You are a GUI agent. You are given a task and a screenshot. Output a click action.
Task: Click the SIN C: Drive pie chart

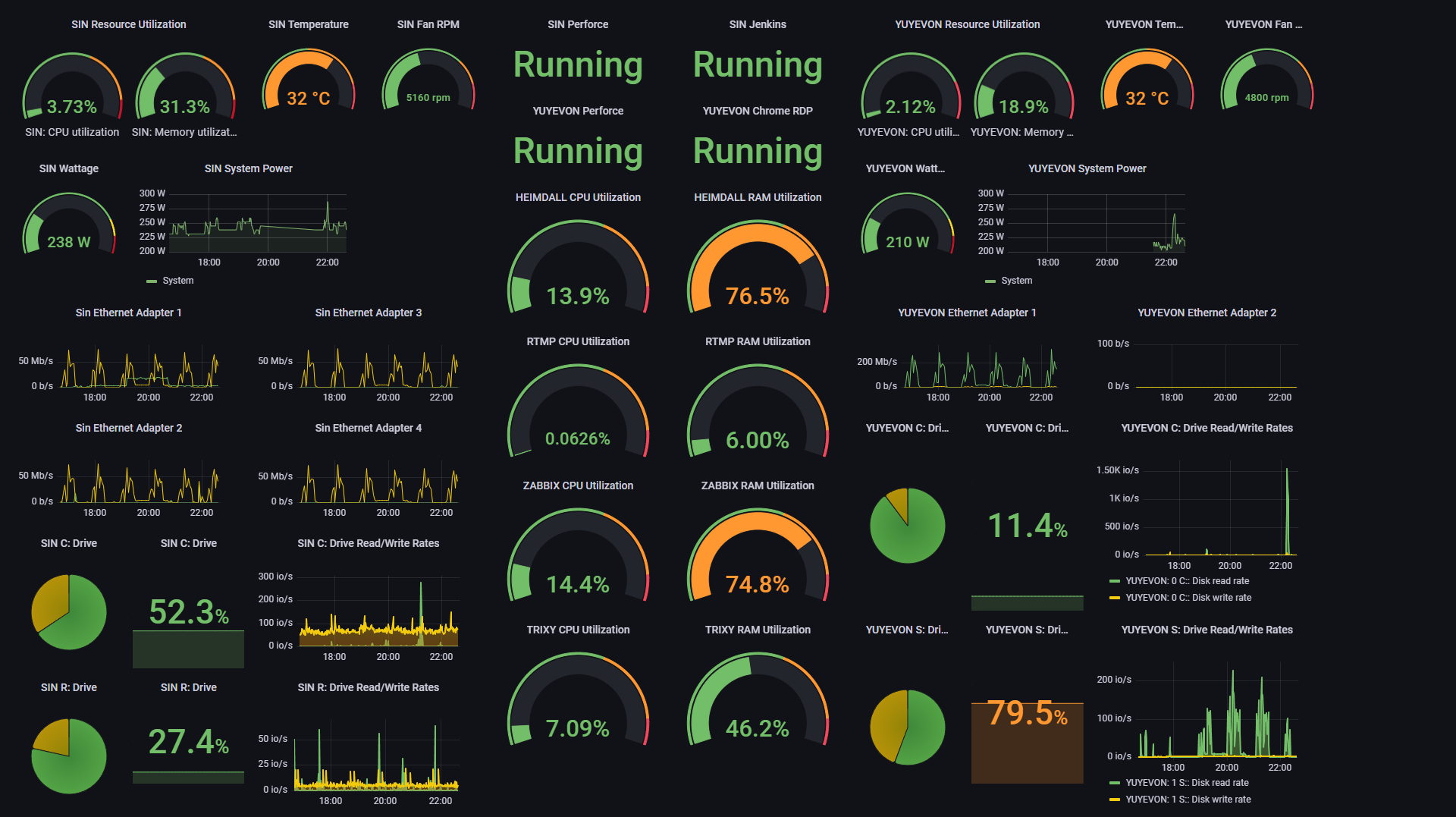coord(69,612)
